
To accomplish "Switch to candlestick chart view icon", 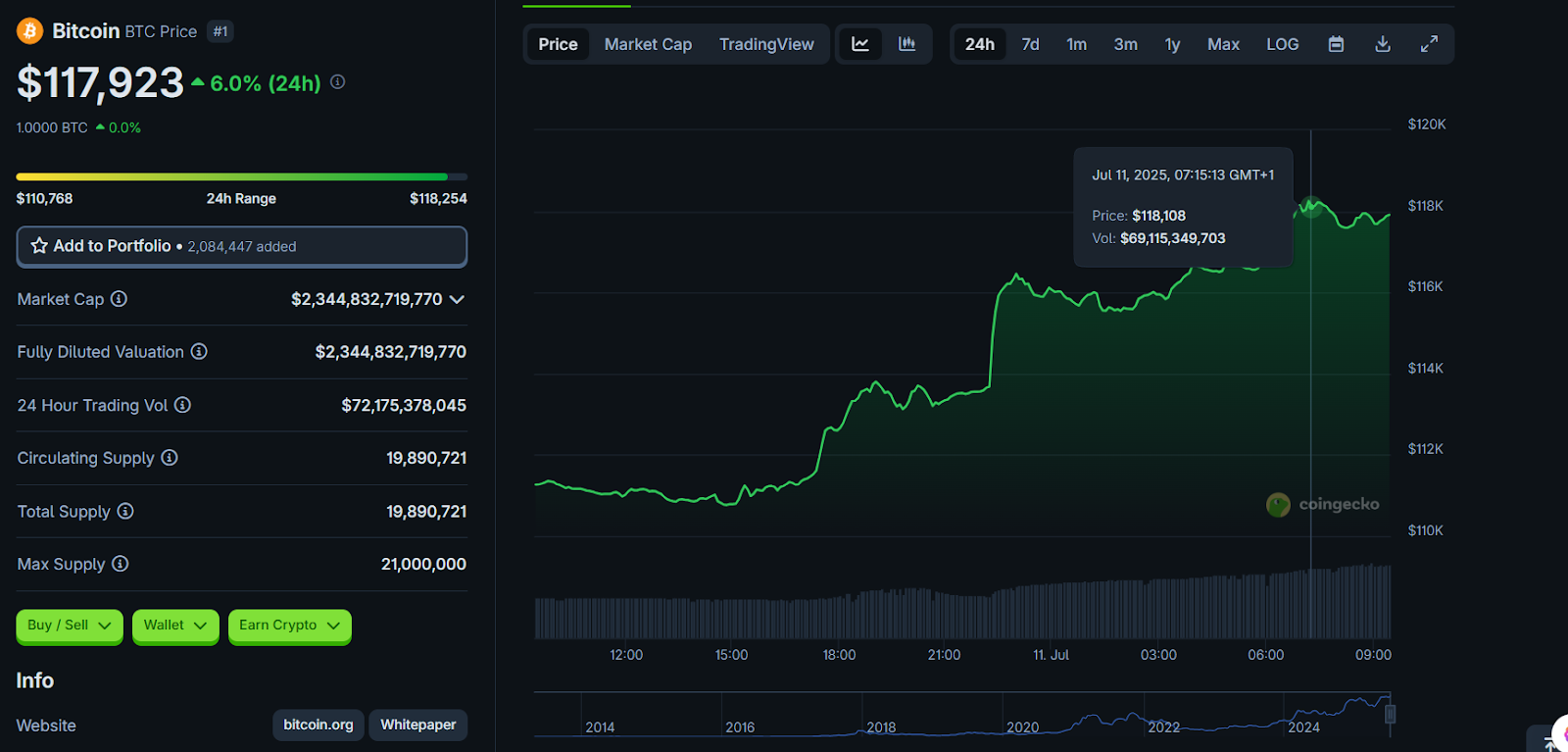I will click(x=906, y=44).
